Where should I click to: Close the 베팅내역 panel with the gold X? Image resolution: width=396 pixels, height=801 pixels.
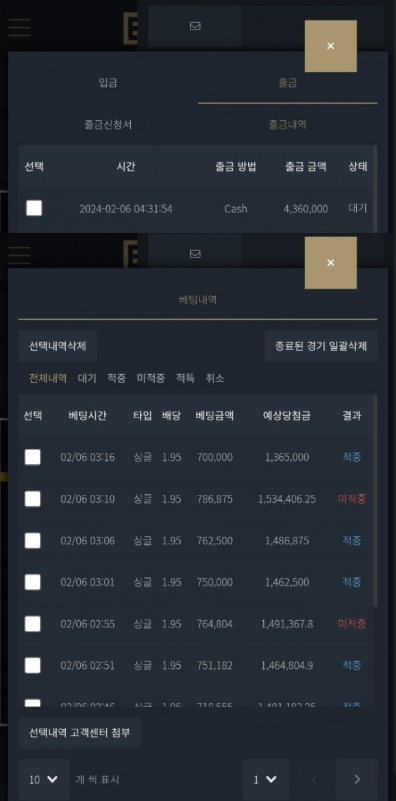(x=331, y=263)
